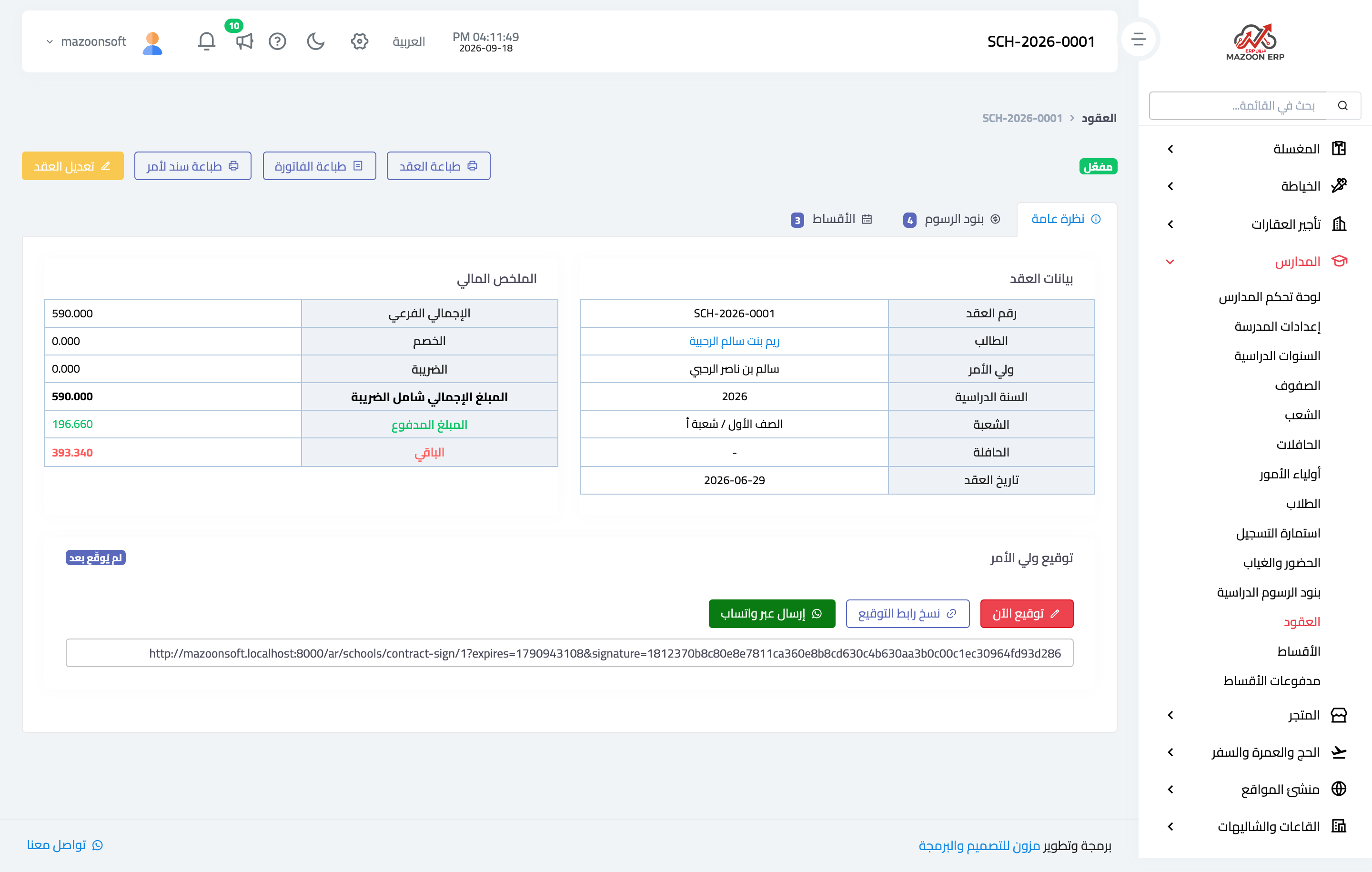Switch language via العربية selector

coord(409,41)
